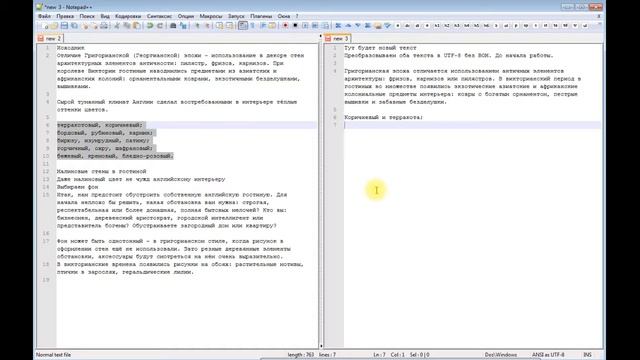Click the h2 tag toolbar button
This screenshot has height=360, width=640.
pos(447,26)
